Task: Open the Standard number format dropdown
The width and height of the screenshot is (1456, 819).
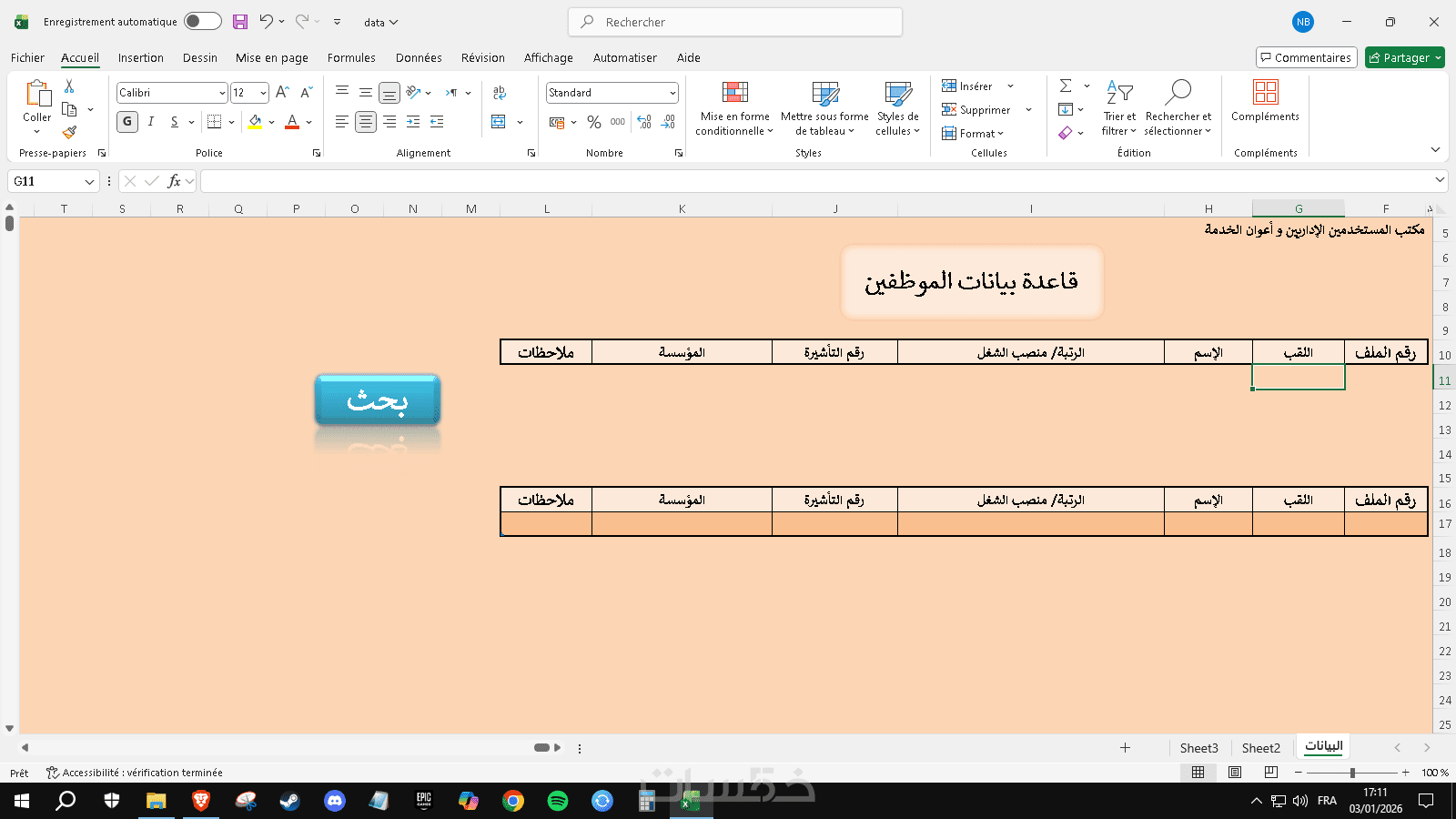Action: click(672, 93)
